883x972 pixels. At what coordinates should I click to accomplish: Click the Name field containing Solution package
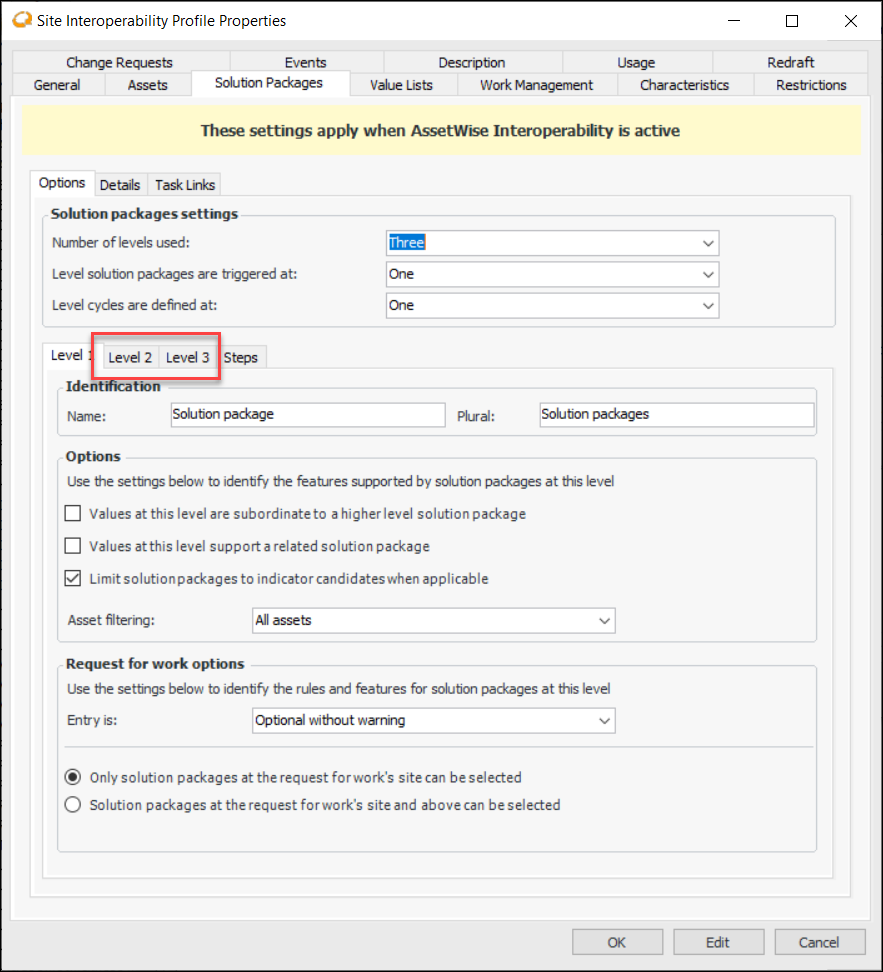pos(308,415)
